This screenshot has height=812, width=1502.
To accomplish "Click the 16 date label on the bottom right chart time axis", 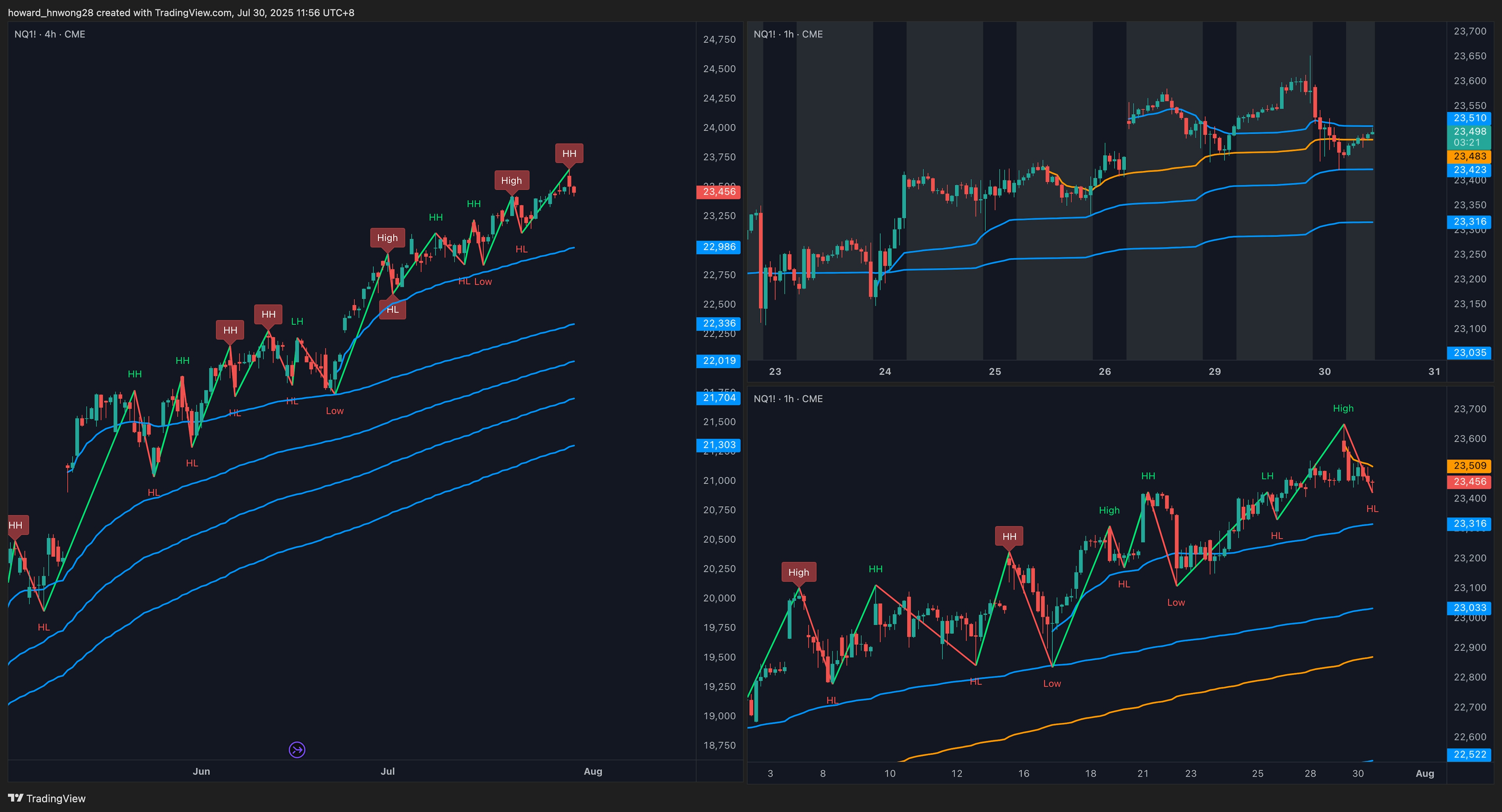I will 1023,774.
